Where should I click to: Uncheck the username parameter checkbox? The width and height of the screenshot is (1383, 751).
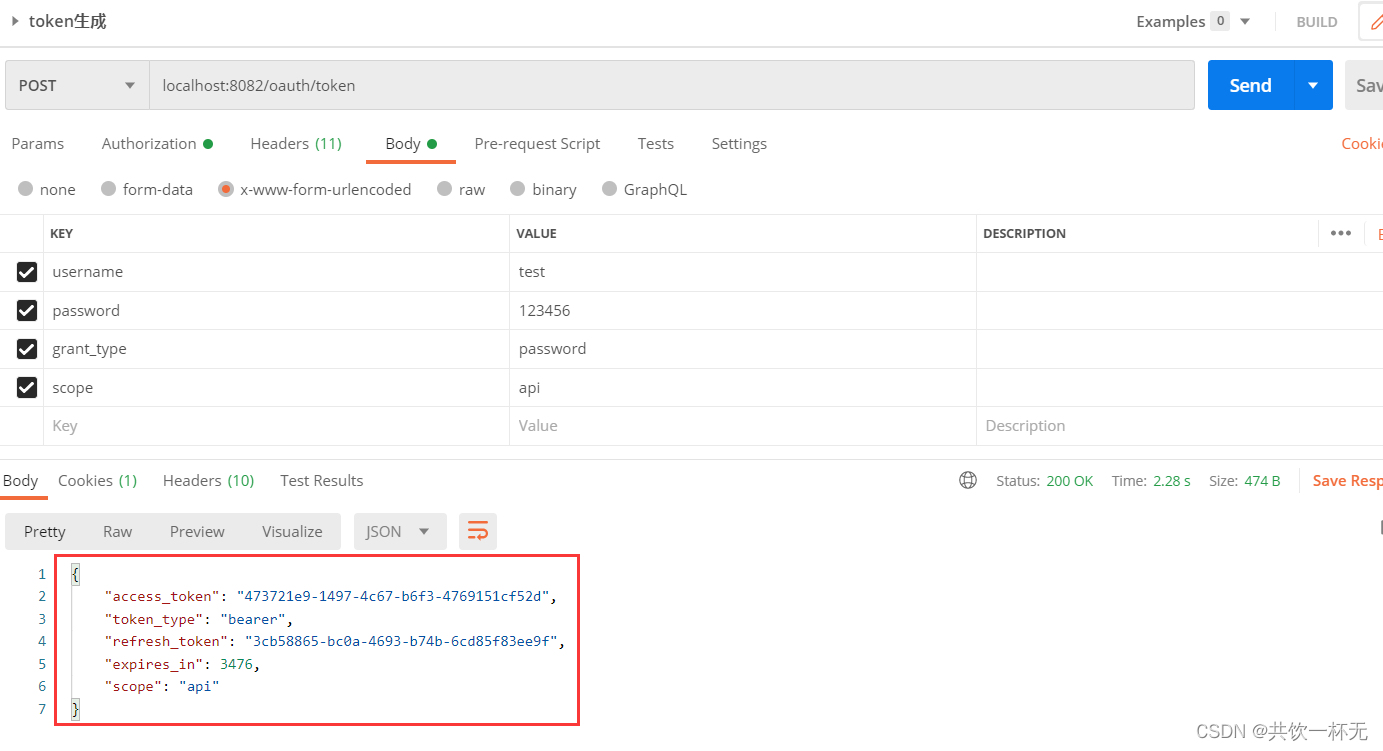[27, 272]
